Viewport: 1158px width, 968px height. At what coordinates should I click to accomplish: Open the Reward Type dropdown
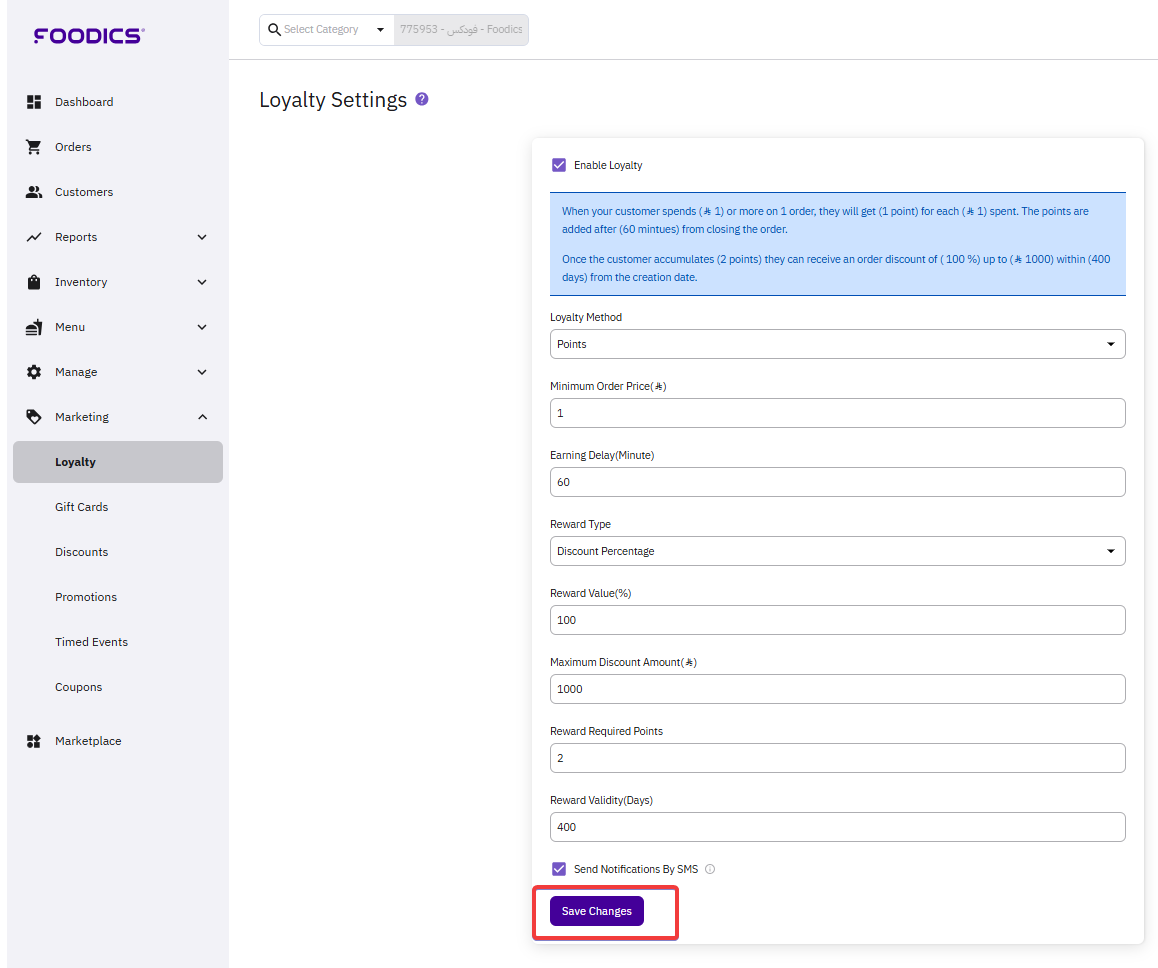pyautogui.click(x=837, y=551)
